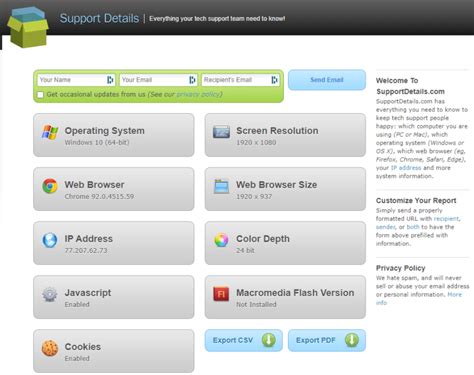Open the privacy policy link in the form
The width and height of the screenshot is (474, 375).
198,94
